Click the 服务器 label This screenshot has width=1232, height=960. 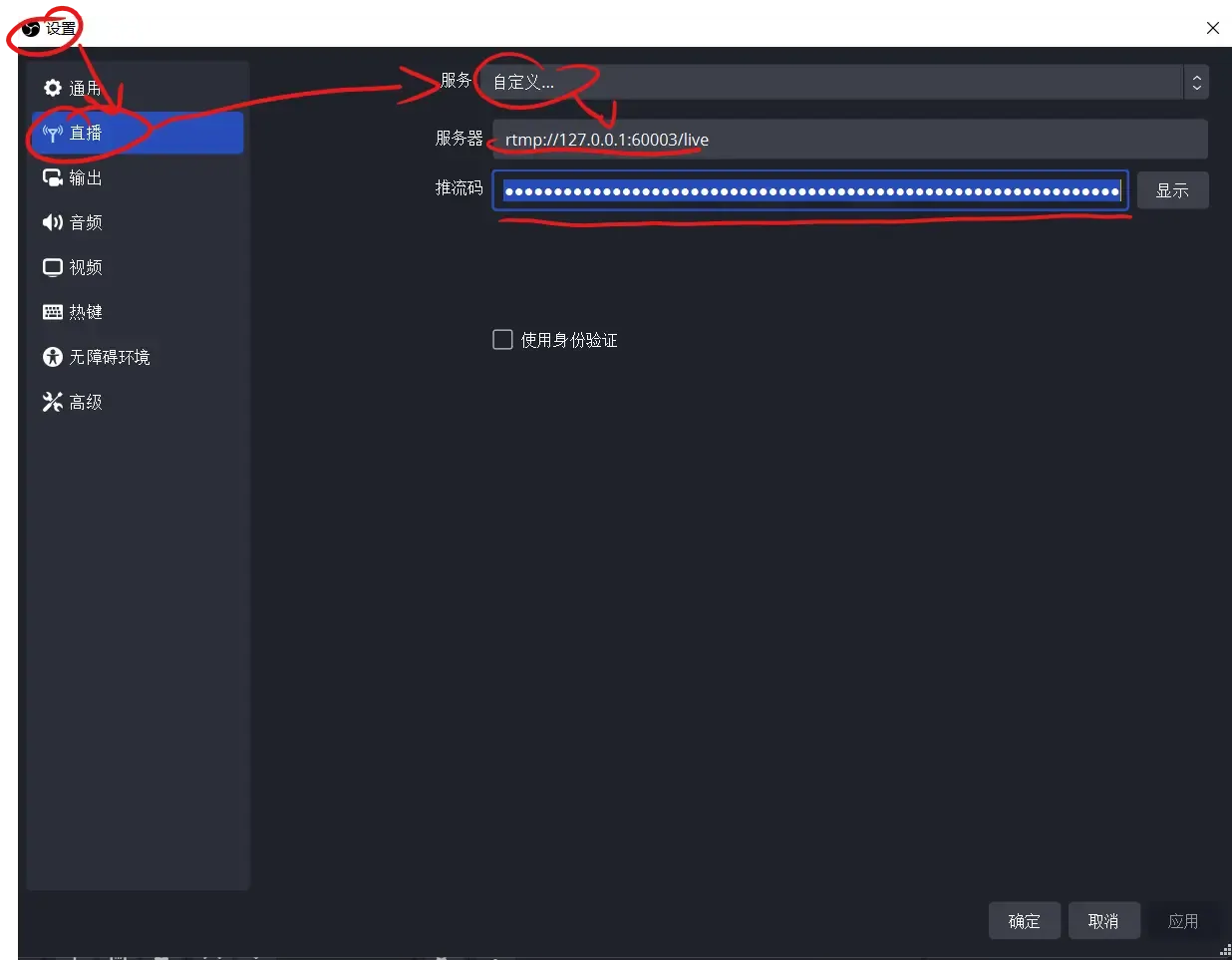coord(459,139)
